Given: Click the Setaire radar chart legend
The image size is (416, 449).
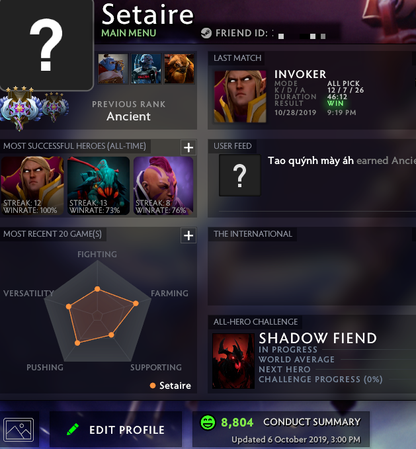Looking at the screenshot, I should pyautogui.click(x=171, y=386).
